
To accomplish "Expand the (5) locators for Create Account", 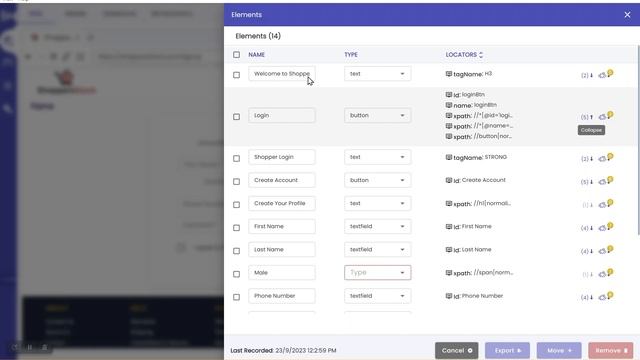I will click(587, 182).
